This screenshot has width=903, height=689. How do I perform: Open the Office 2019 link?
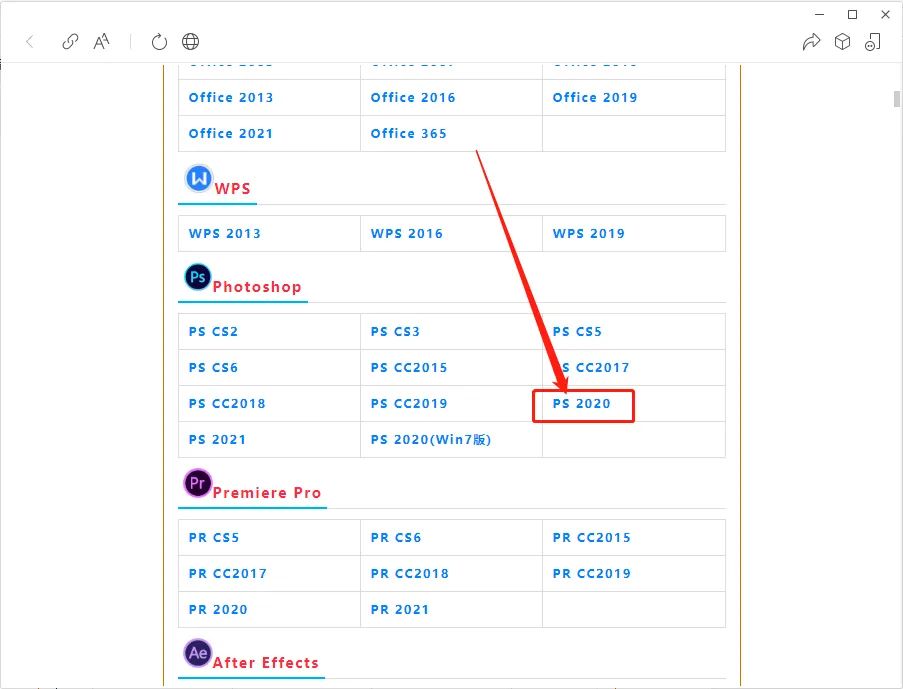(595, 97)
